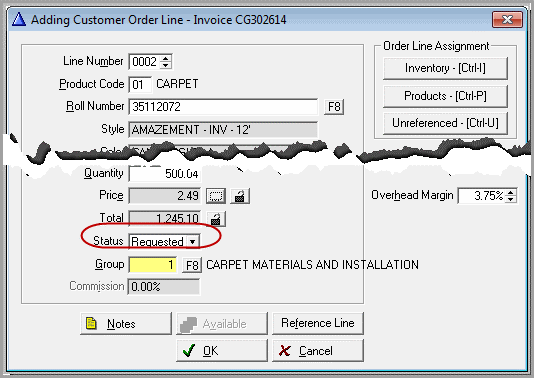The image size is (534, 378).
Task: Click the Order Line Assignment group label
Action: (436, 46)
